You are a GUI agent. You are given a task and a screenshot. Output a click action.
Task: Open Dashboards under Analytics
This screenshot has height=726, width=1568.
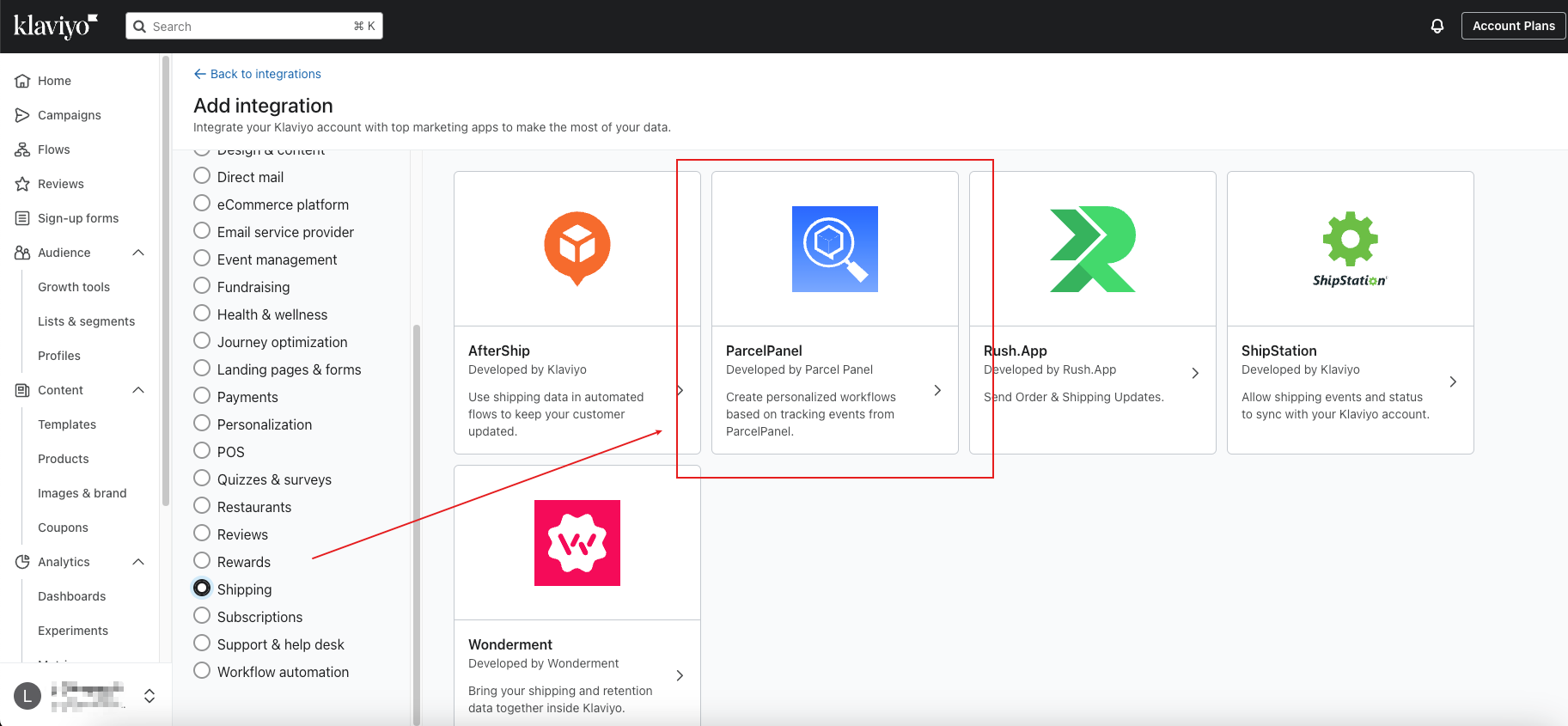(x=72, y=596)
